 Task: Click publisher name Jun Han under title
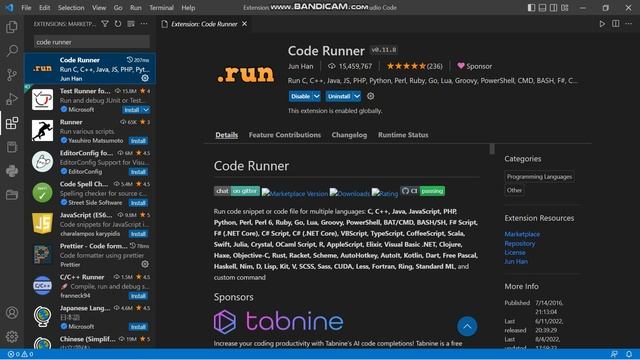(300, 66)
